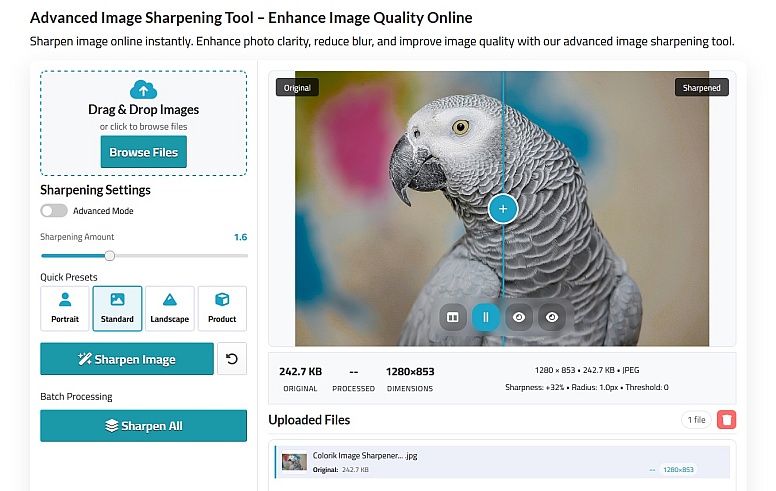Select the Landscape quick preset
Screen dimensions: 776x491
coord(170,308)
